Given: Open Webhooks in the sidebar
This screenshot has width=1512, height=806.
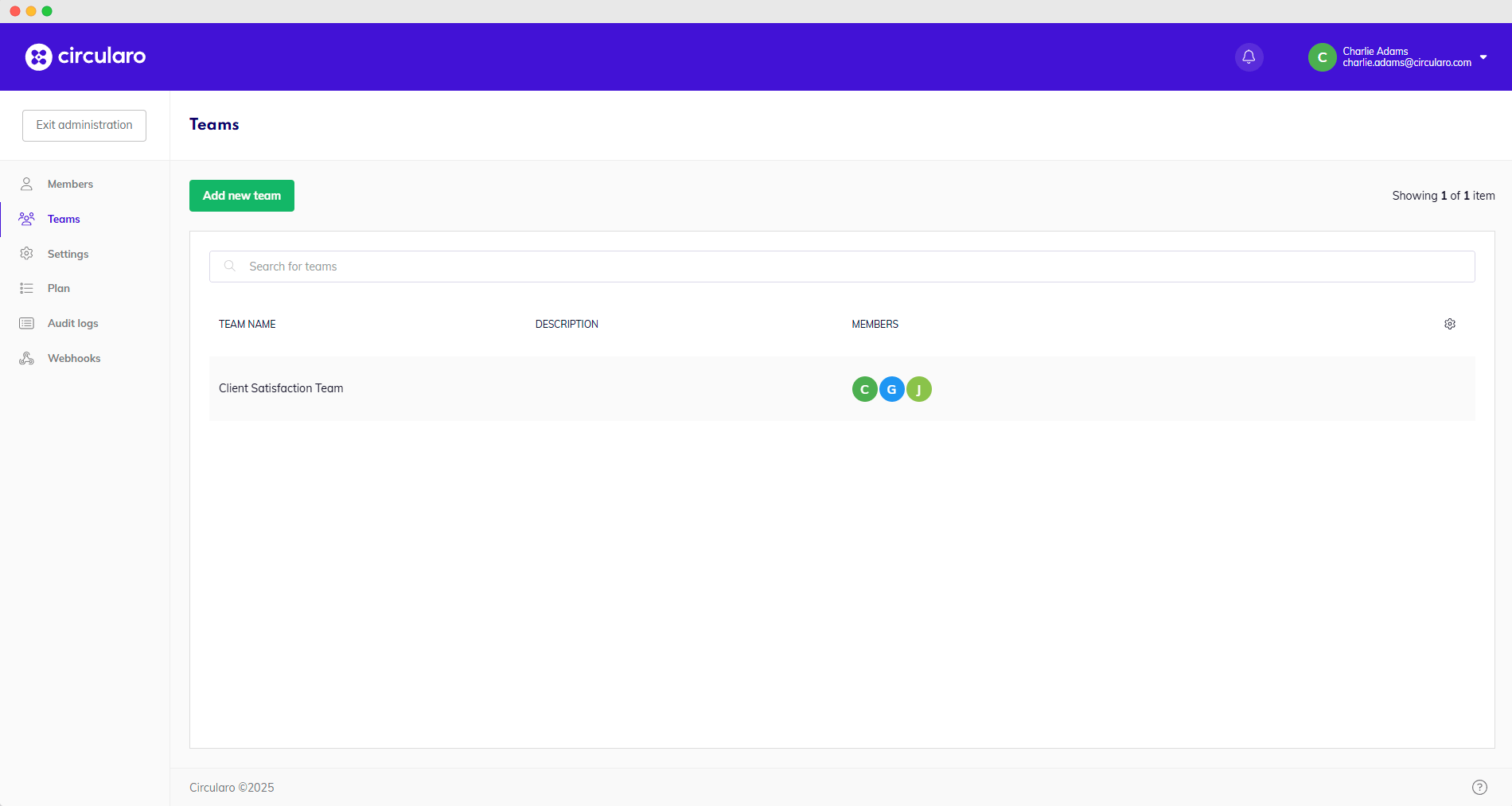Looking at the screenshot, I should 74,358.
